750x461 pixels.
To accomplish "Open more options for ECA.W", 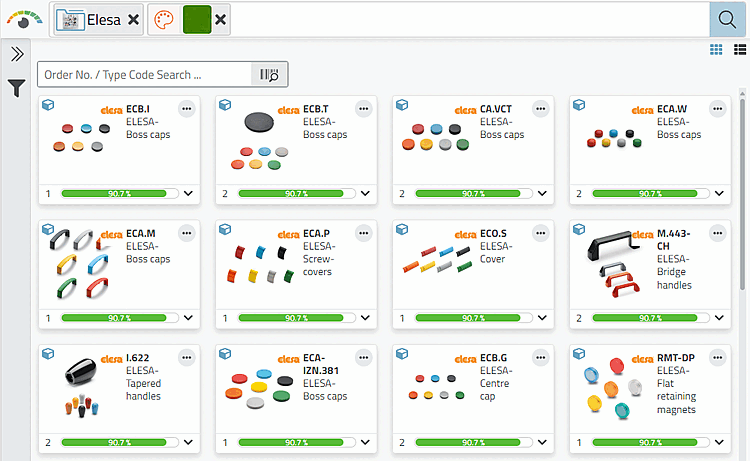I will click(x=717, y=109).
